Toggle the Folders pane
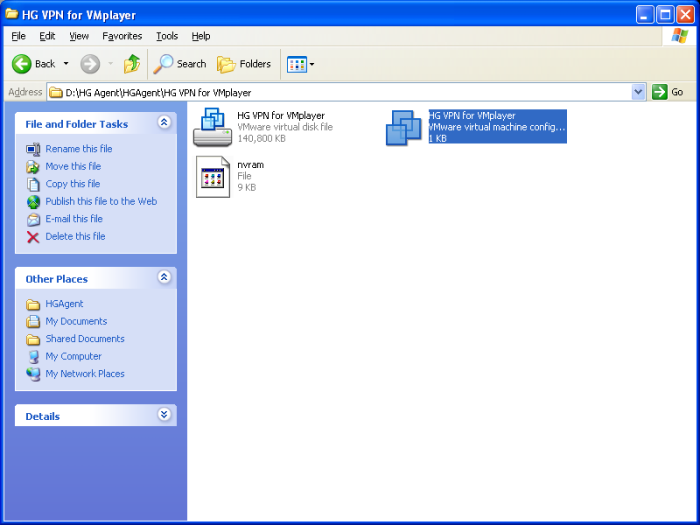The image size is (700, 525). tap(244, 64)
